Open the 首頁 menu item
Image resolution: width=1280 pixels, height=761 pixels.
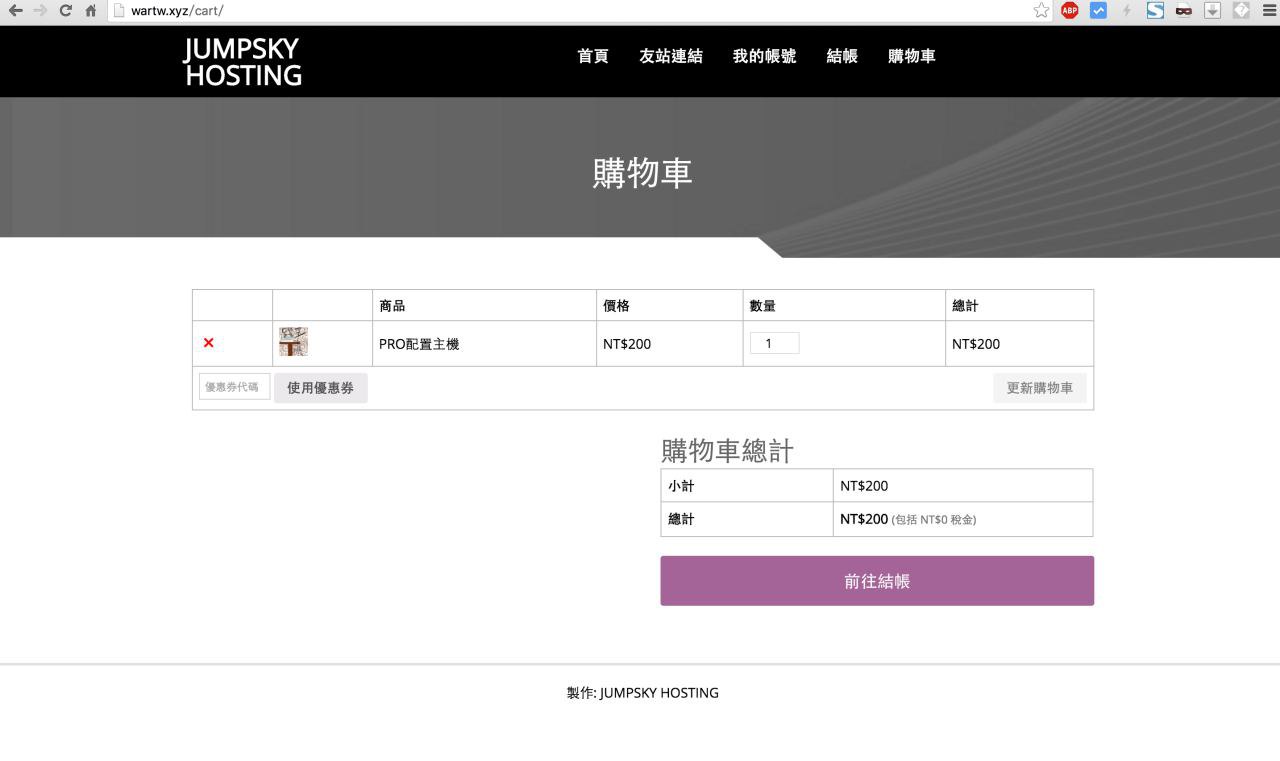[593, 57]
